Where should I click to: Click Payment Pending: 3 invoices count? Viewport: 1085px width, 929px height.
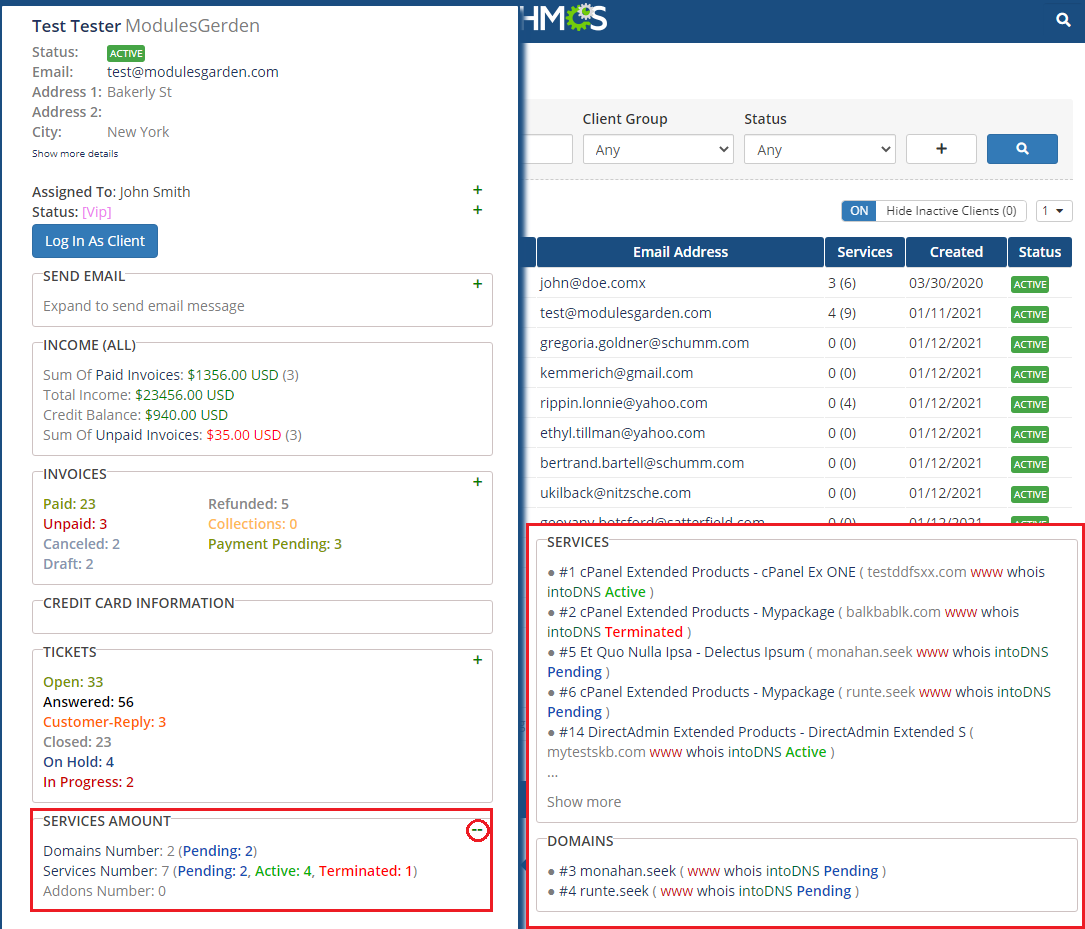pos(275,544)
